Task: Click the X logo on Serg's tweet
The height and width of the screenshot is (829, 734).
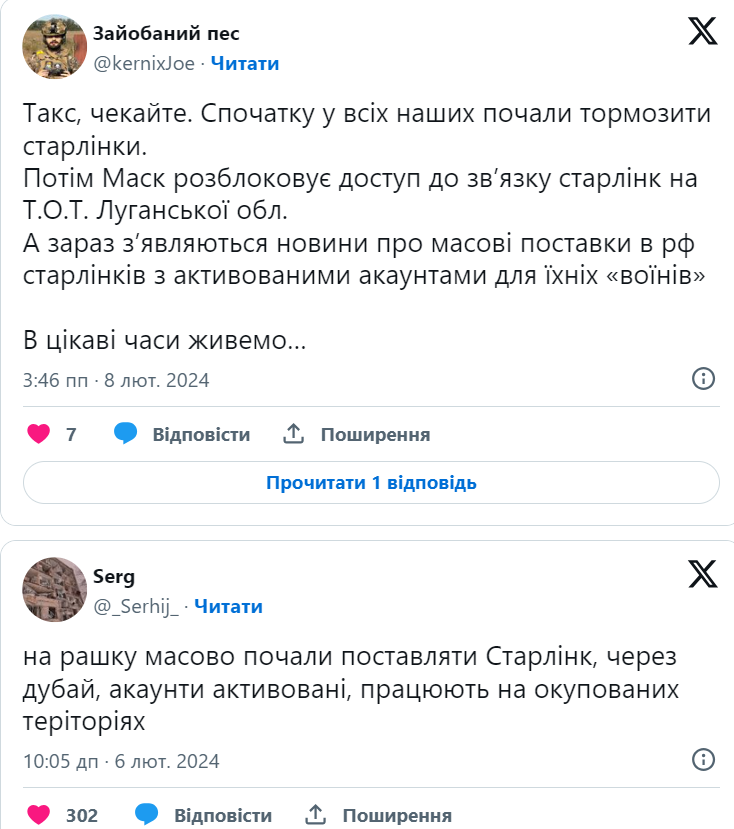Action: 703,574
